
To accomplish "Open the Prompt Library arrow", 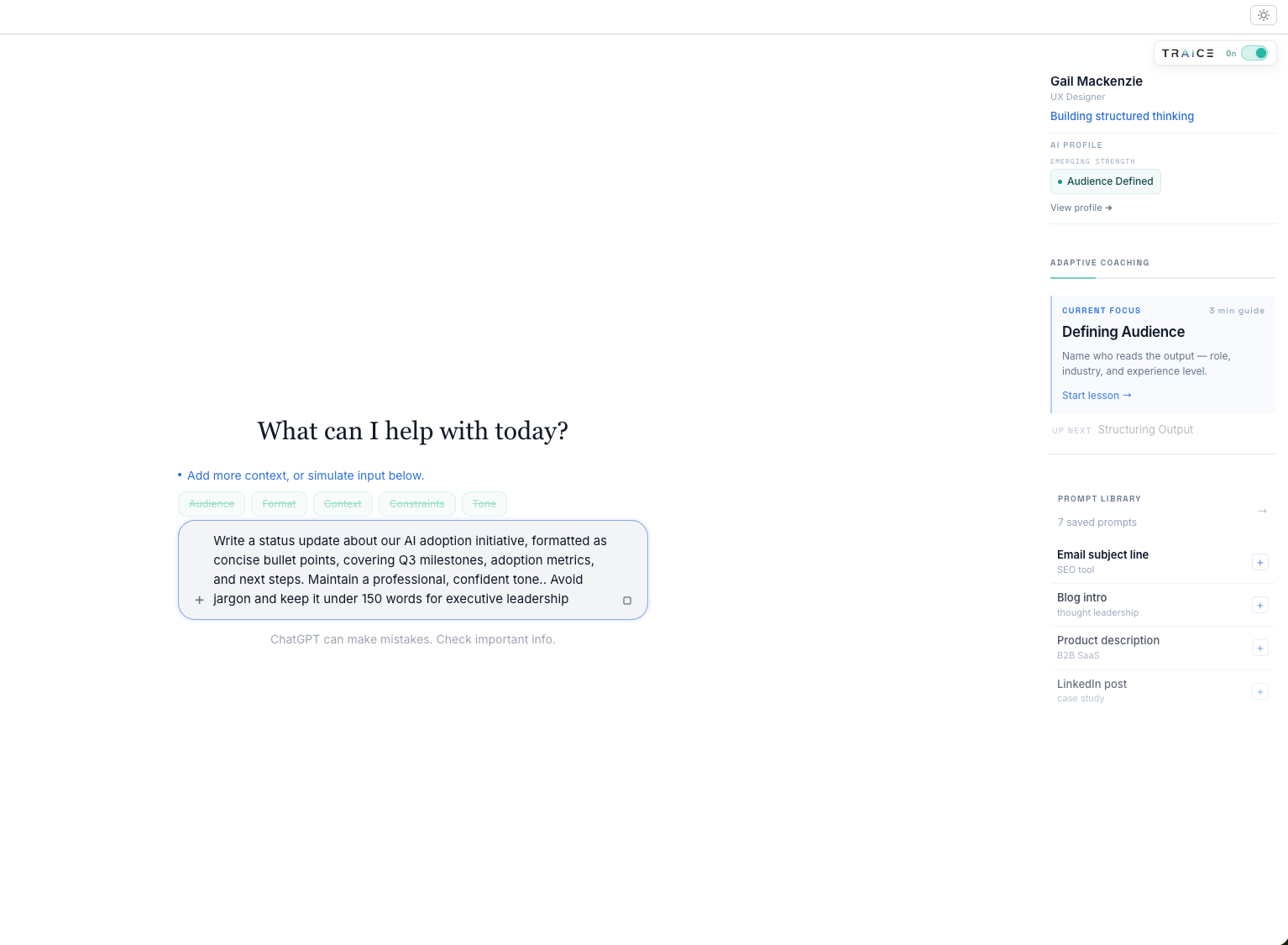I will 1262,511.
